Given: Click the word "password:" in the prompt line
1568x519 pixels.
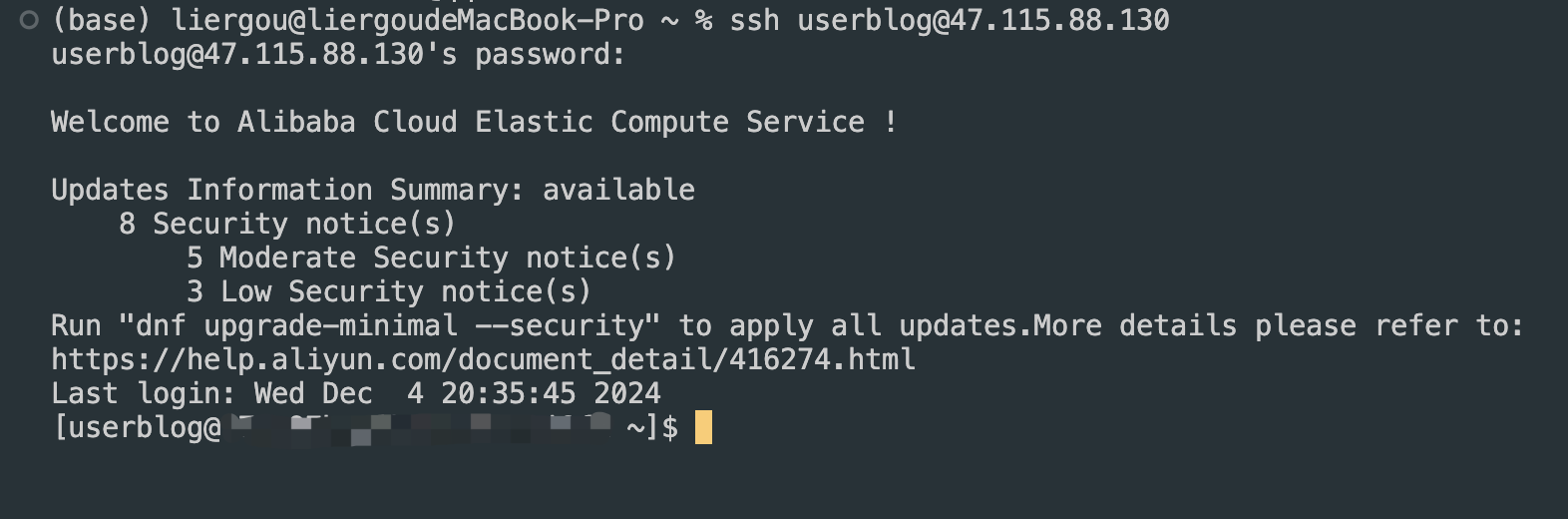Looking at the screenshot, I should click(550, 54).
